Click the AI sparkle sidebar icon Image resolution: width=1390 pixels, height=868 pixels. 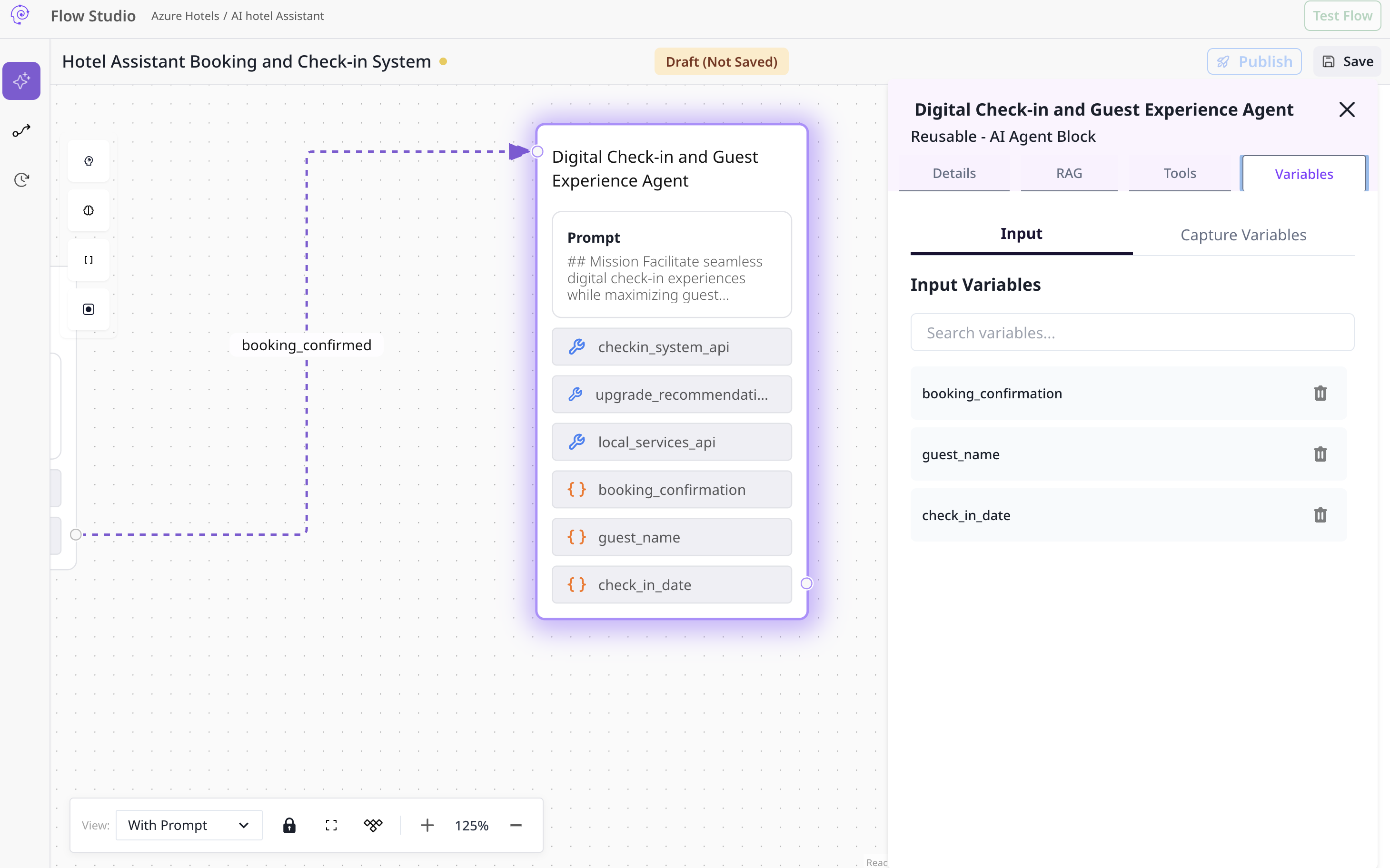[x=21, y=81]
